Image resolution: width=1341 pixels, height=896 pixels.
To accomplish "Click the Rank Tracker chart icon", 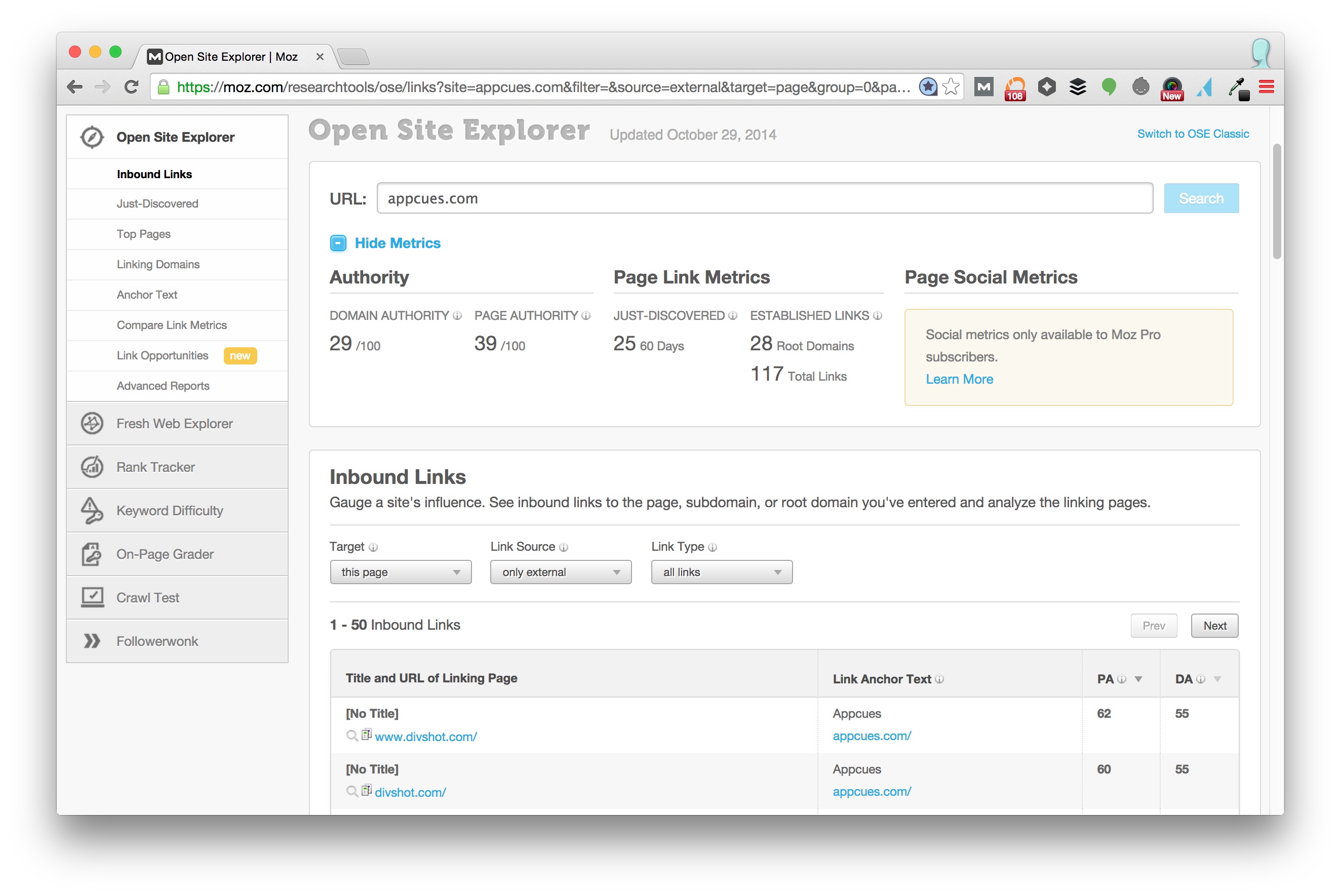I will (92, 467).
